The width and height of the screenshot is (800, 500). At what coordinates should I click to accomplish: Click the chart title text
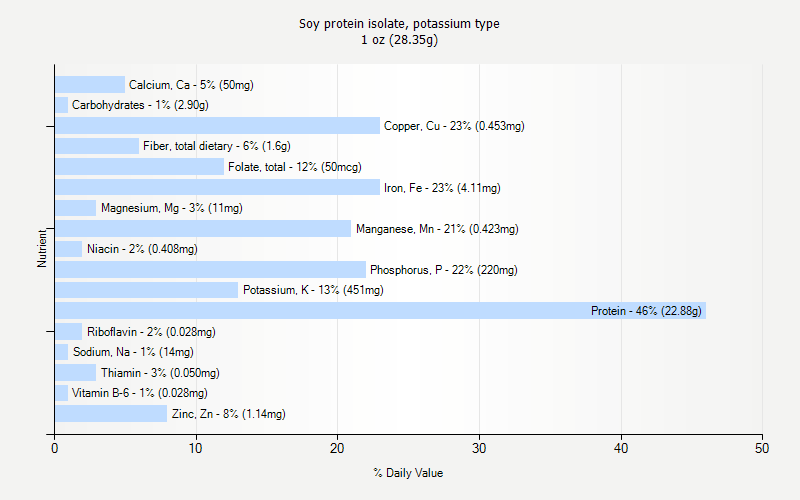tap(399, 31)
